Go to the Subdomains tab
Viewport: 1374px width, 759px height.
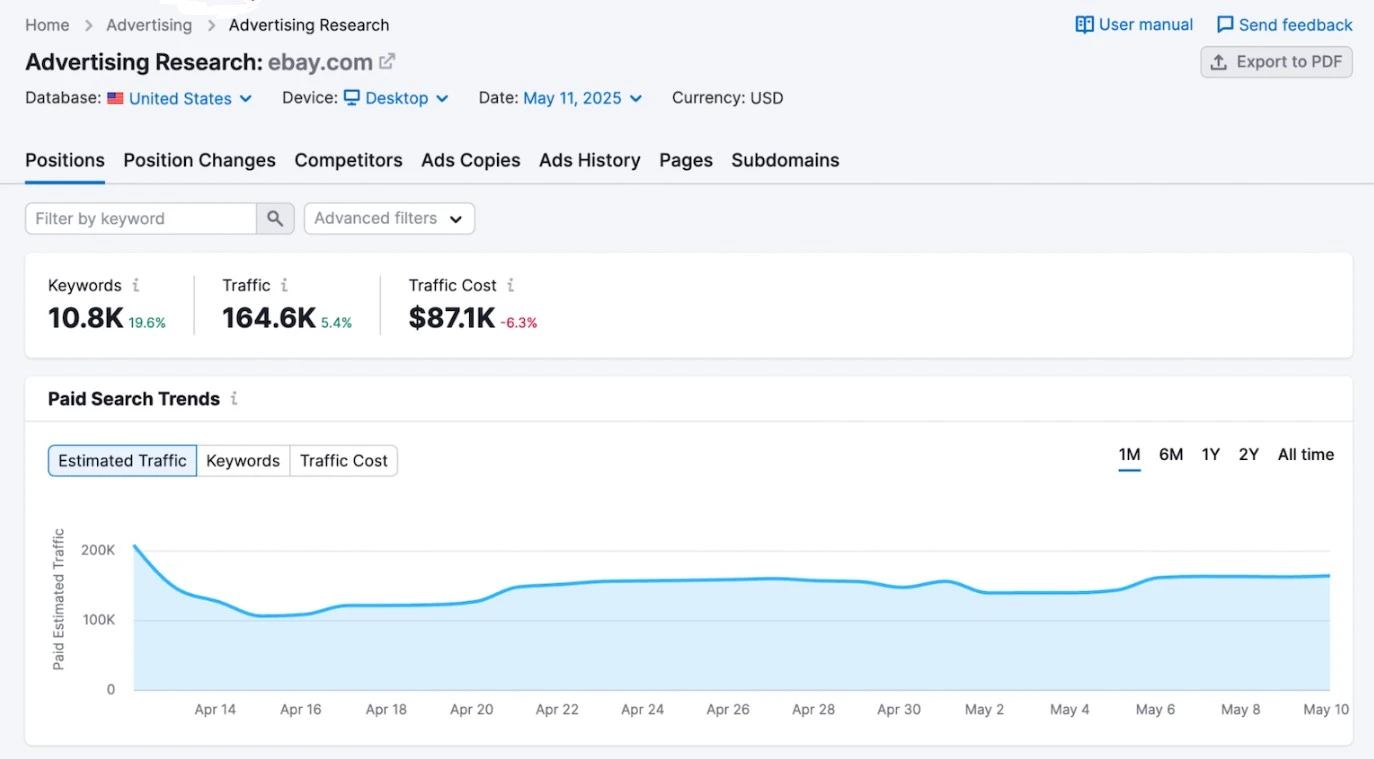tap(785, 160)
